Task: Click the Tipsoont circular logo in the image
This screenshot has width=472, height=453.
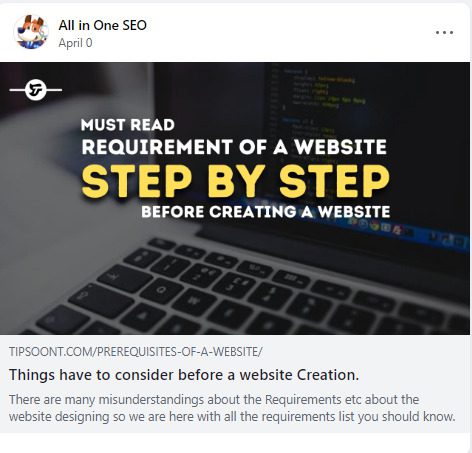Action: [35, 90]
